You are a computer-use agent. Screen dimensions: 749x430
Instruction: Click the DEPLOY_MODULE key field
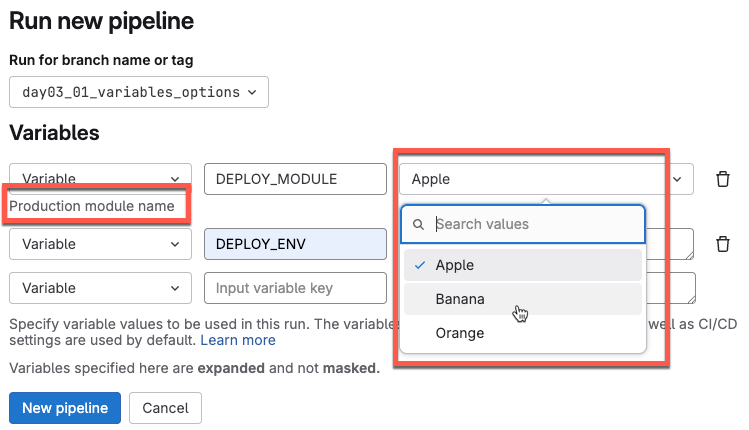pos(294,179)
